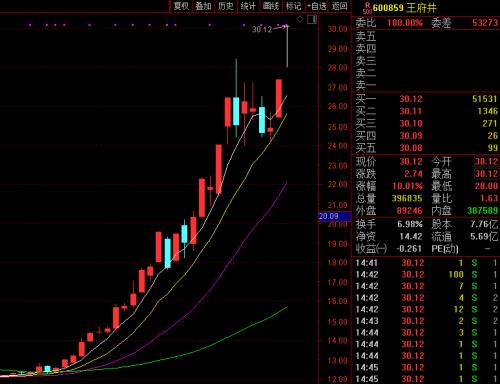Open the 历史 history view
The width and height of the screenshot is (500, 384).
[226, 6]
